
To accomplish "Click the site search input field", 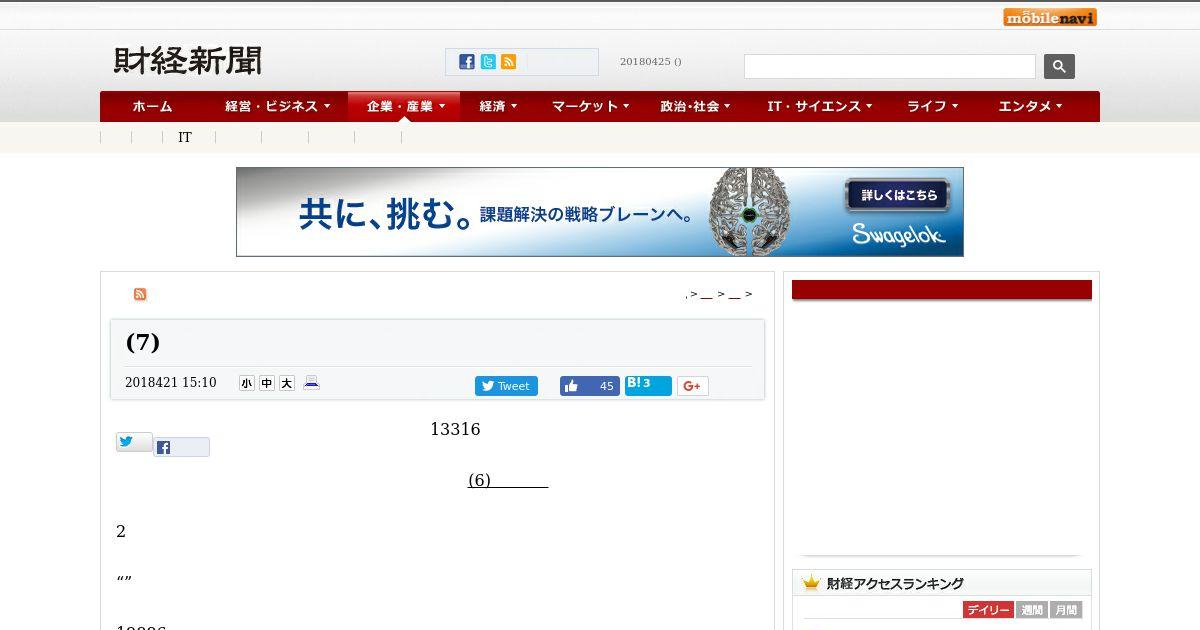I will [x=890, y=66].
